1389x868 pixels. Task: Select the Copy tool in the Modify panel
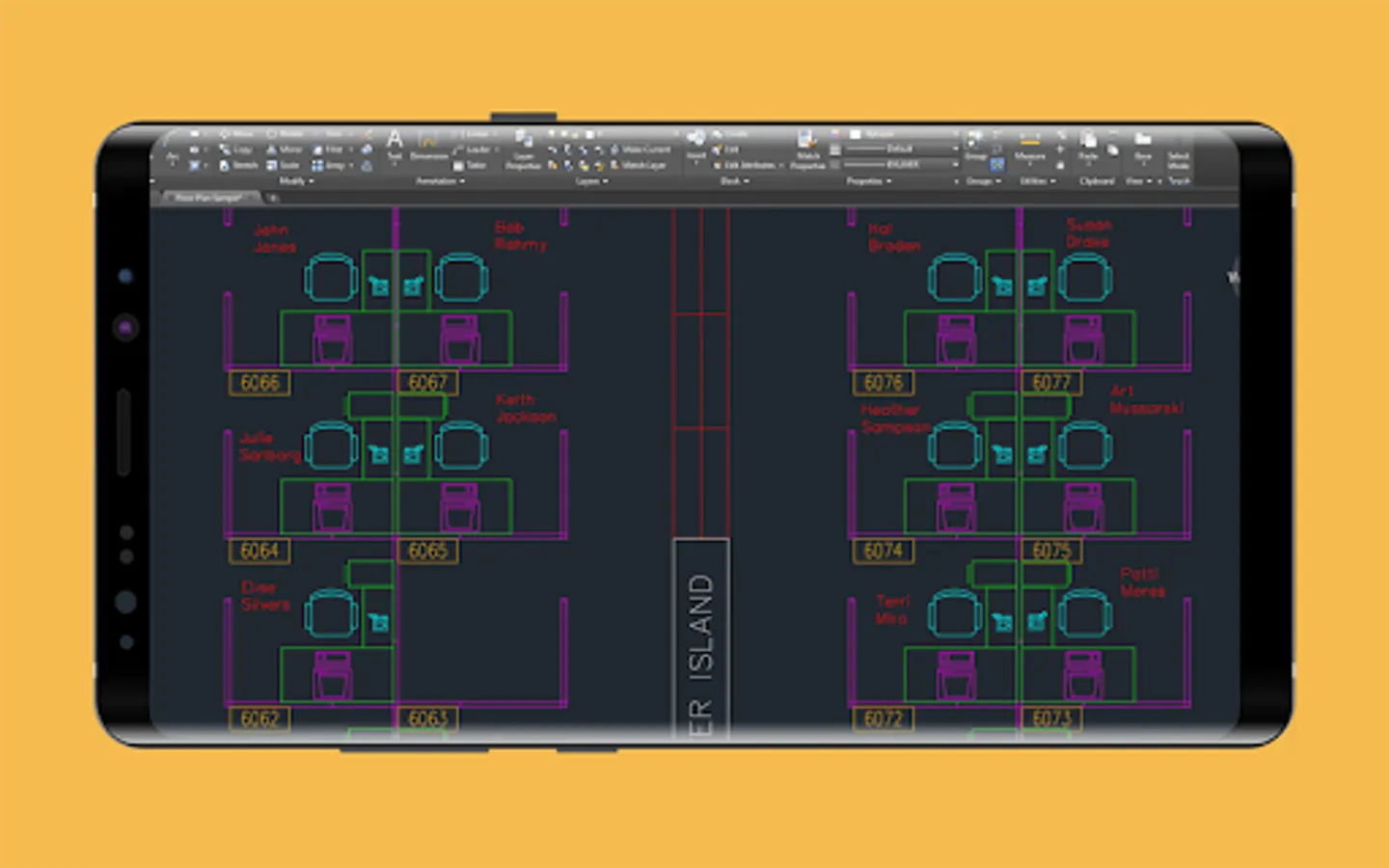coord(236,149)
